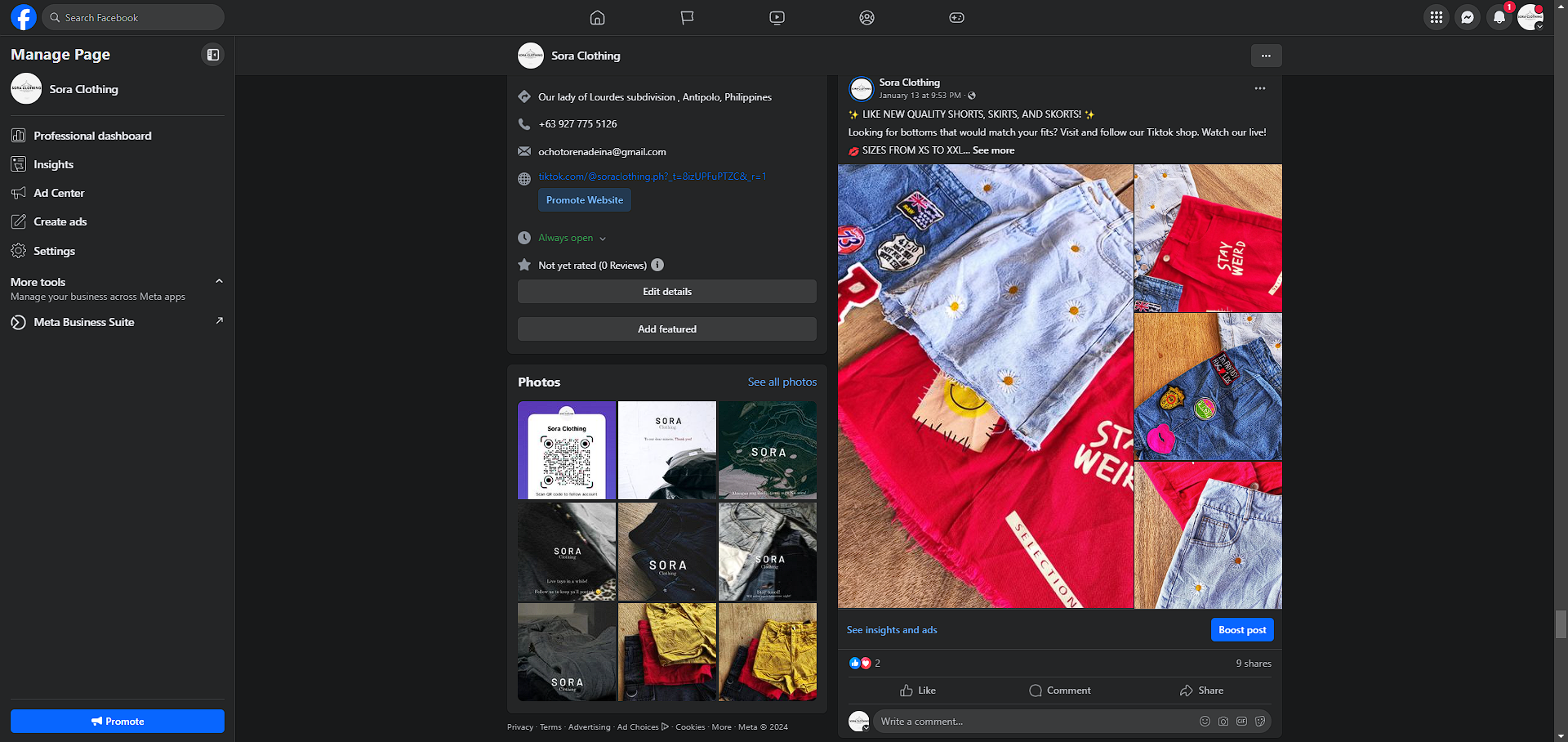The width and height of the screenshot is (1568, 742).
Task: Click the Comment button on the post
Action: point(1060,691)
